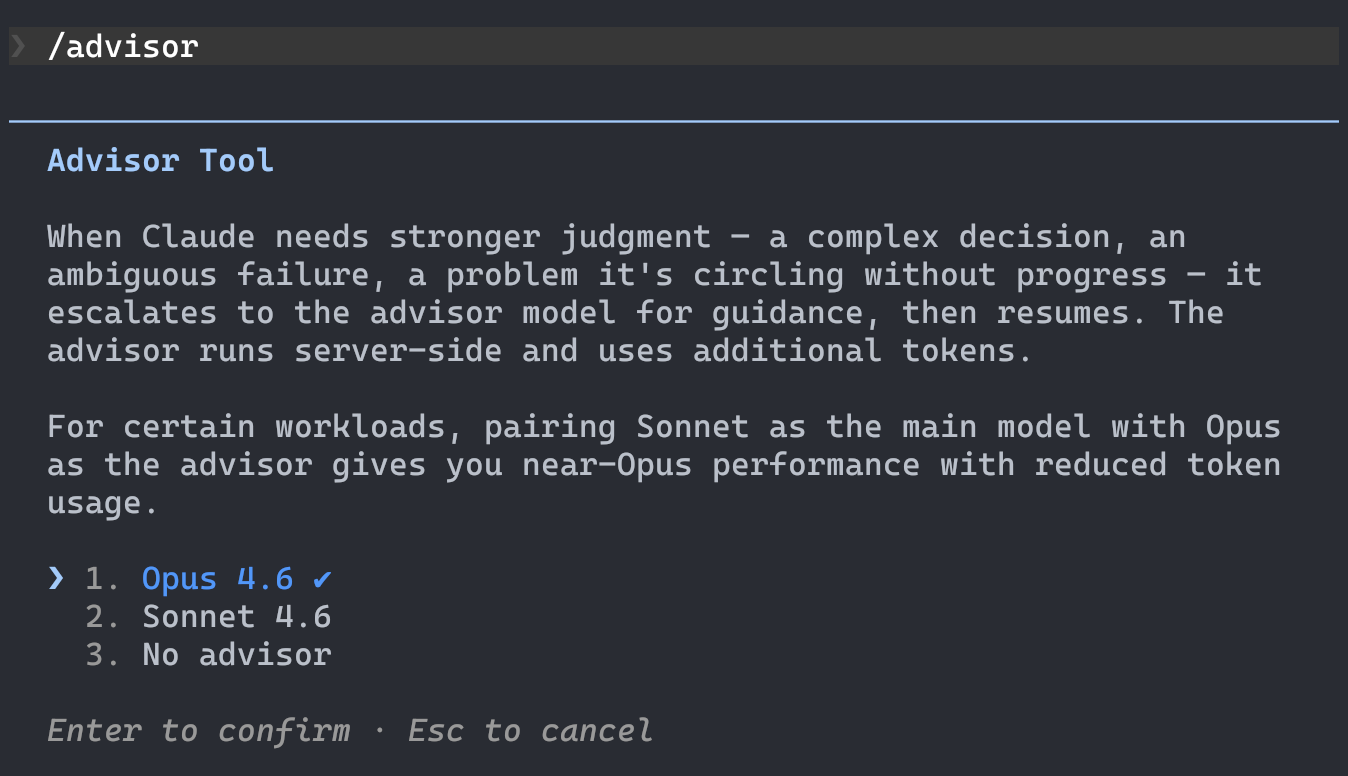Click the blue divider line above Advisor Tool
This screenshot has width=1348, height=776.
pyautogui.click(x=673, y=122)
